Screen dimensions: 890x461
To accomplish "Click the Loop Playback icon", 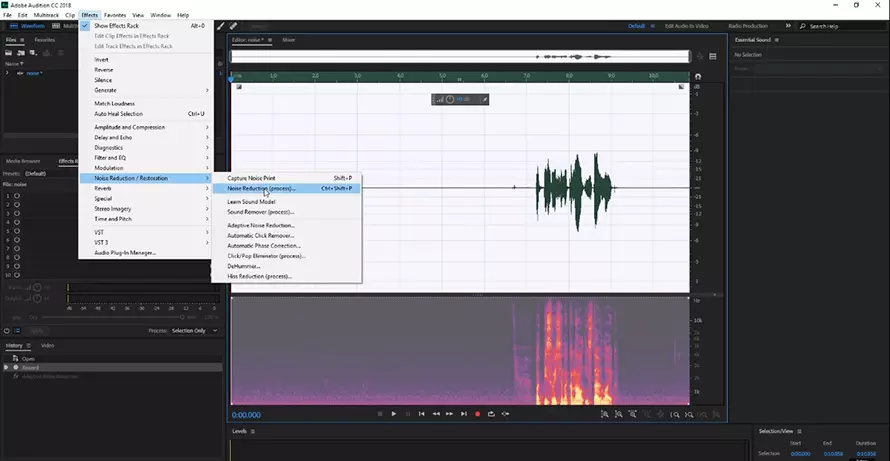I will [x=492, y=414].
